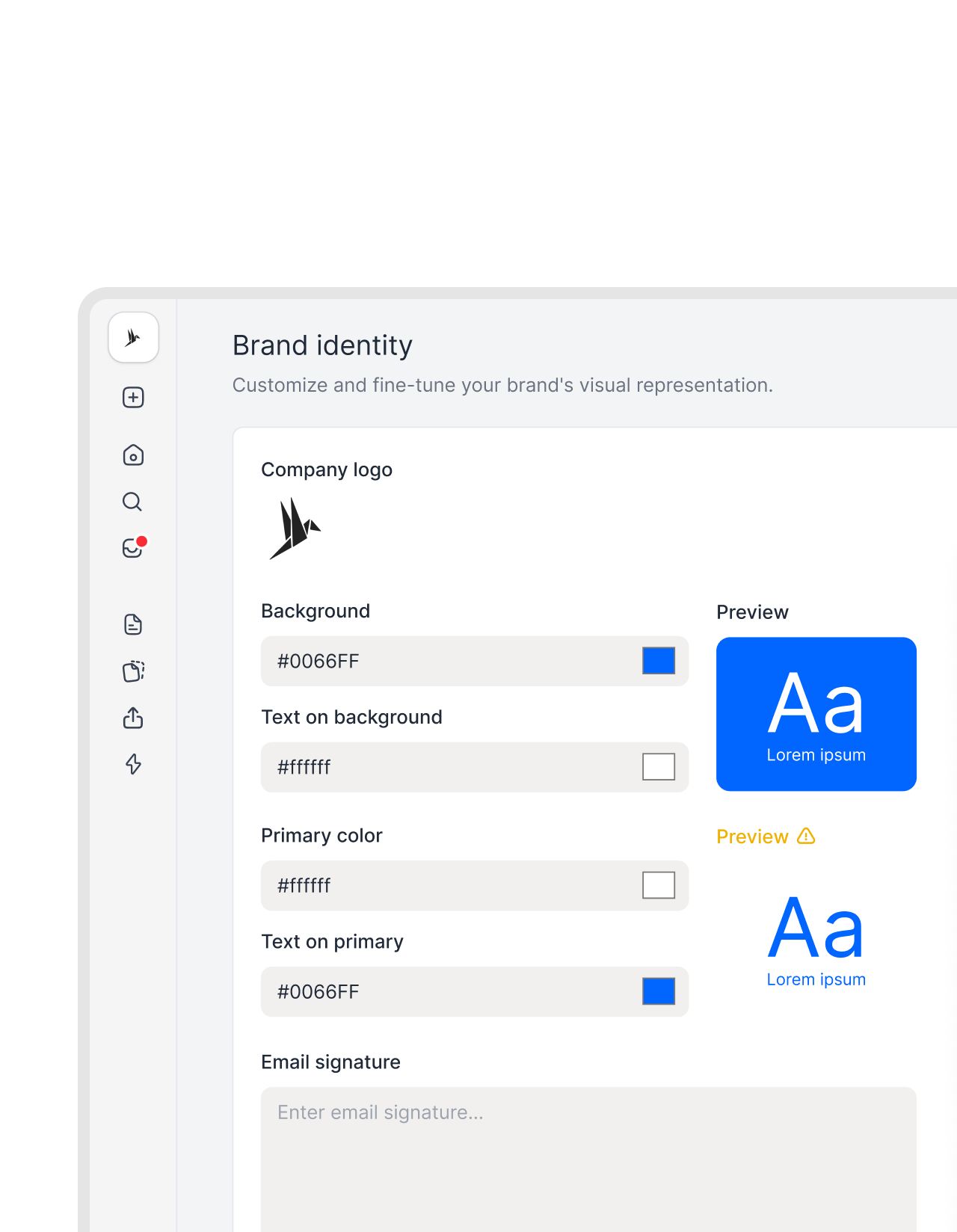
Task: Open inbox icon with red notification dot
Action: click(134, 547)
